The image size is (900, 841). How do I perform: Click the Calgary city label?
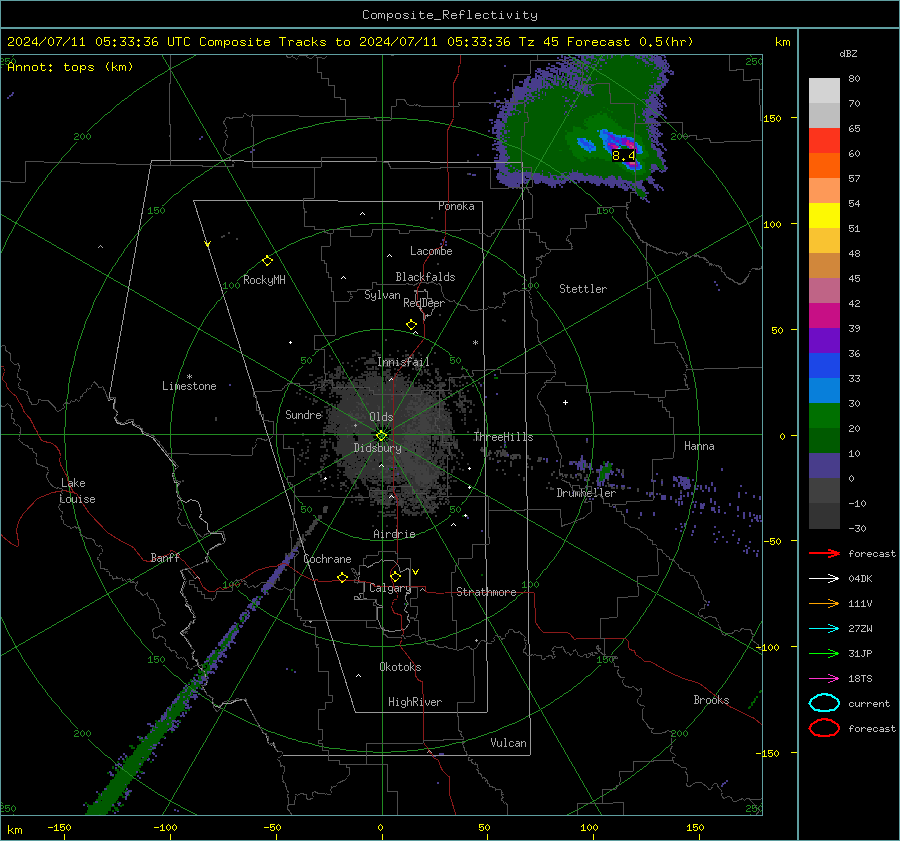pos(390,588)
